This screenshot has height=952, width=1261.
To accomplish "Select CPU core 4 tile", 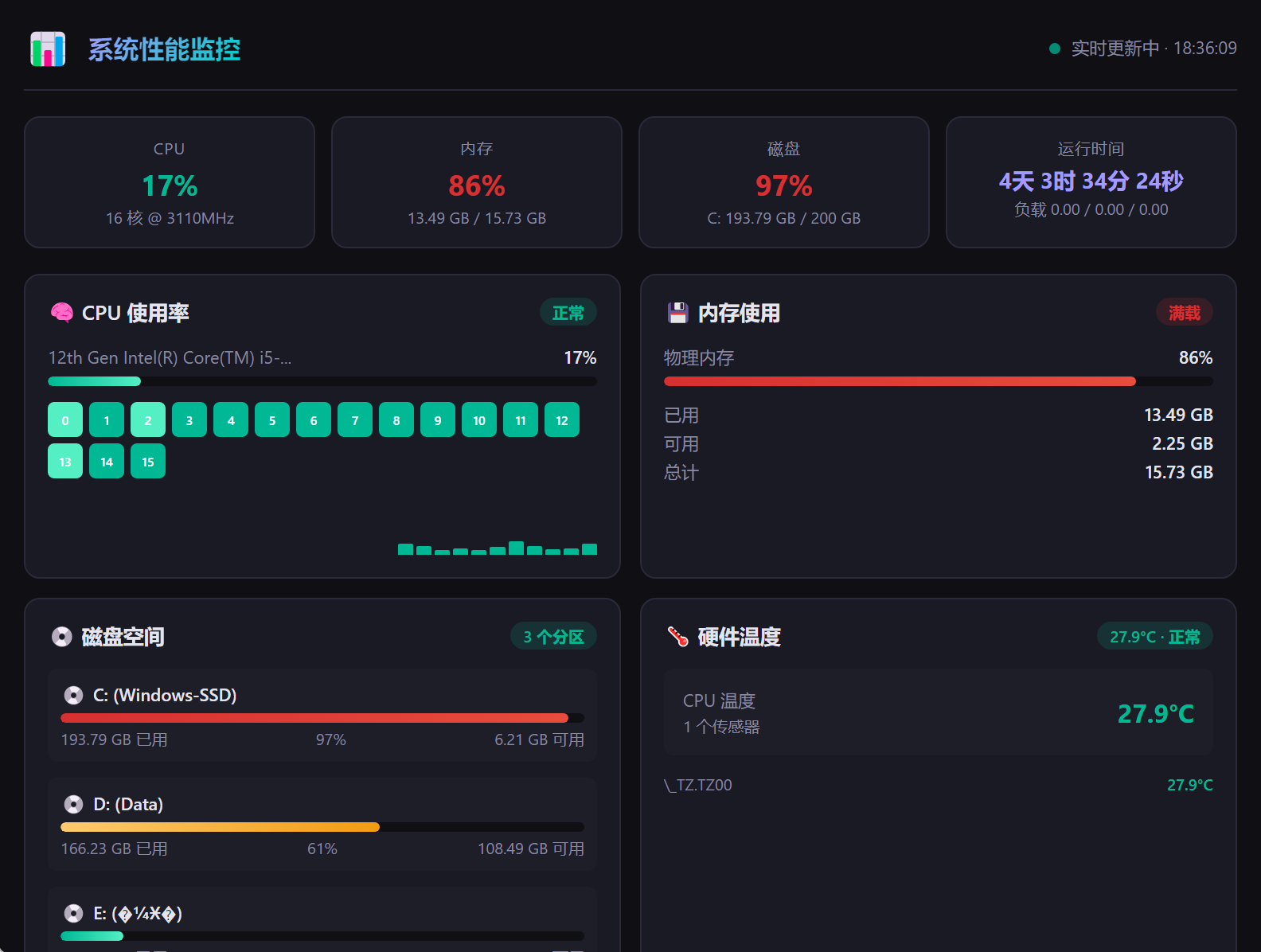I will click(x=231, y=420).
